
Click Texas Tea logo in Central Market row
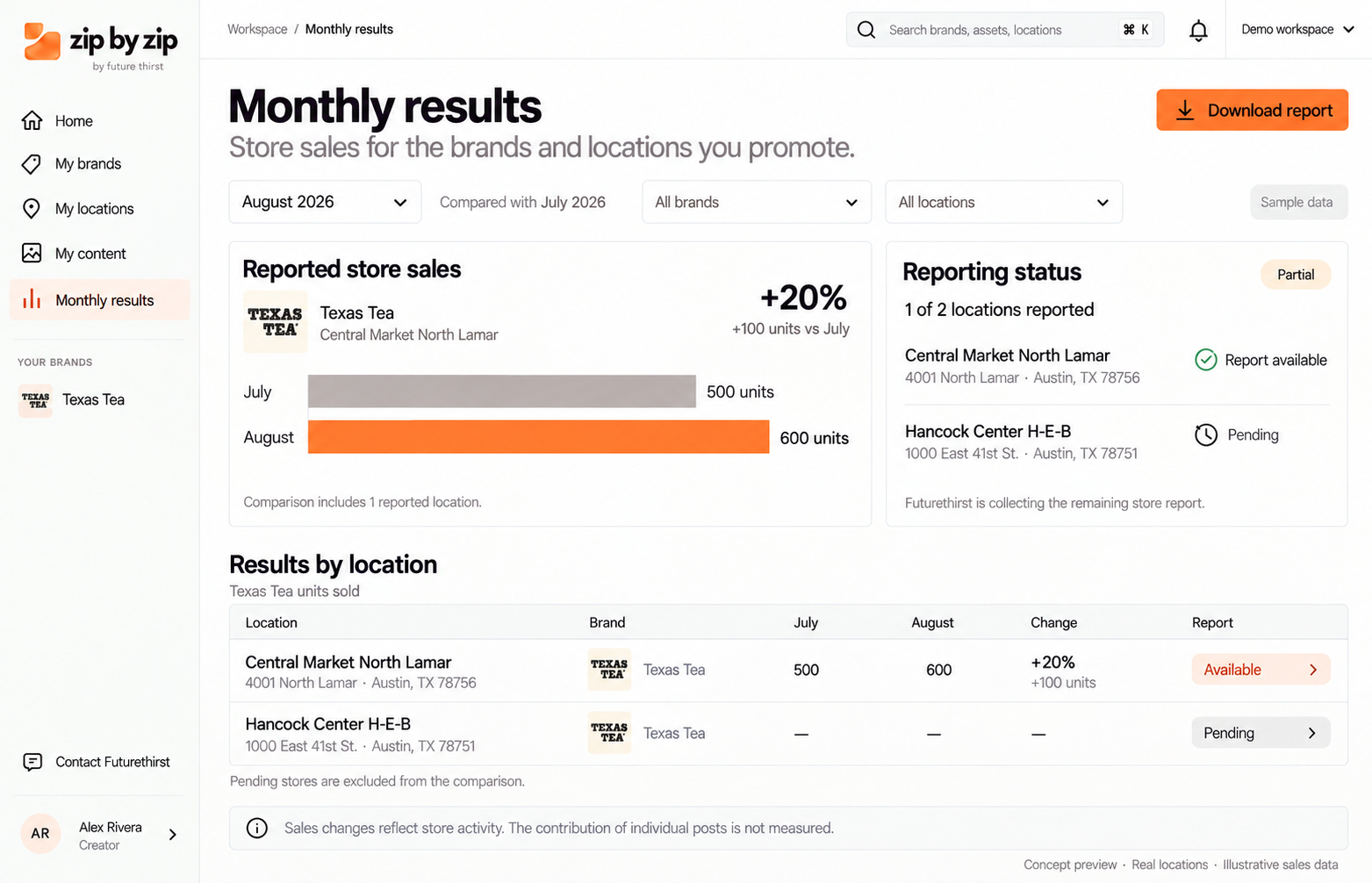(609, 670)
